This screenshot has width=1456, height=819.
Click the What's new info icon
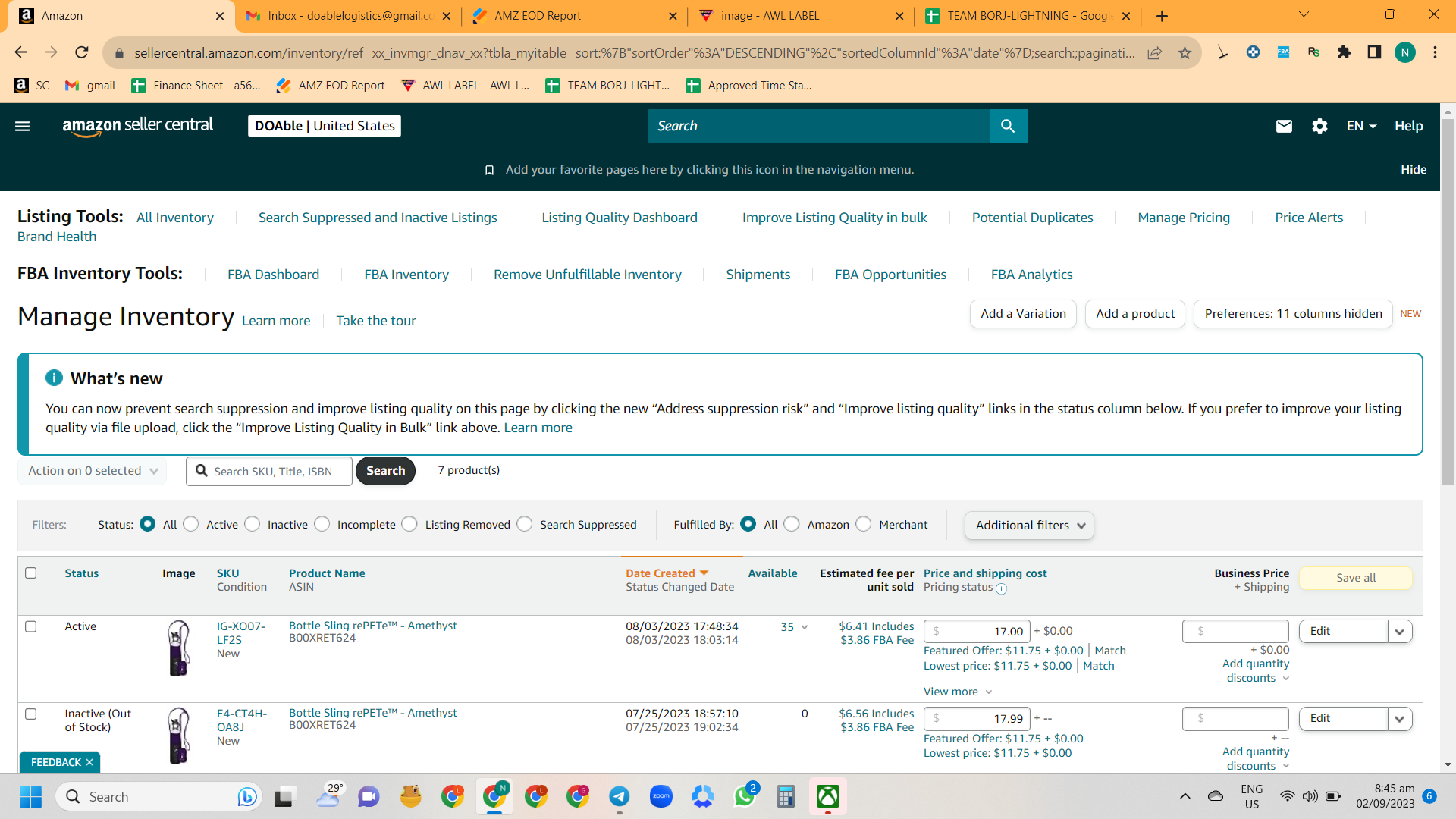(54, 378)
